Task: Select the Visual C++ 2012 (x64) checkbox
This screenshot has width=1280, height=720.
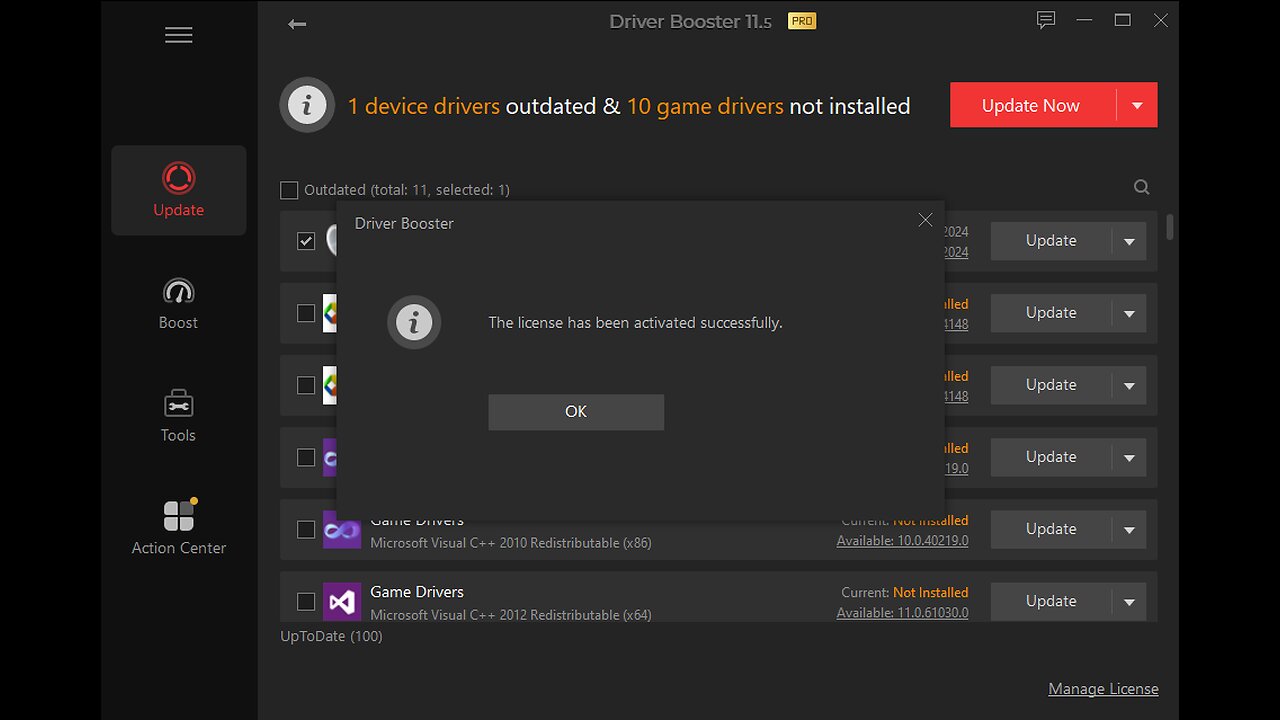Action: pyautogui.click(x=306, y=601)
